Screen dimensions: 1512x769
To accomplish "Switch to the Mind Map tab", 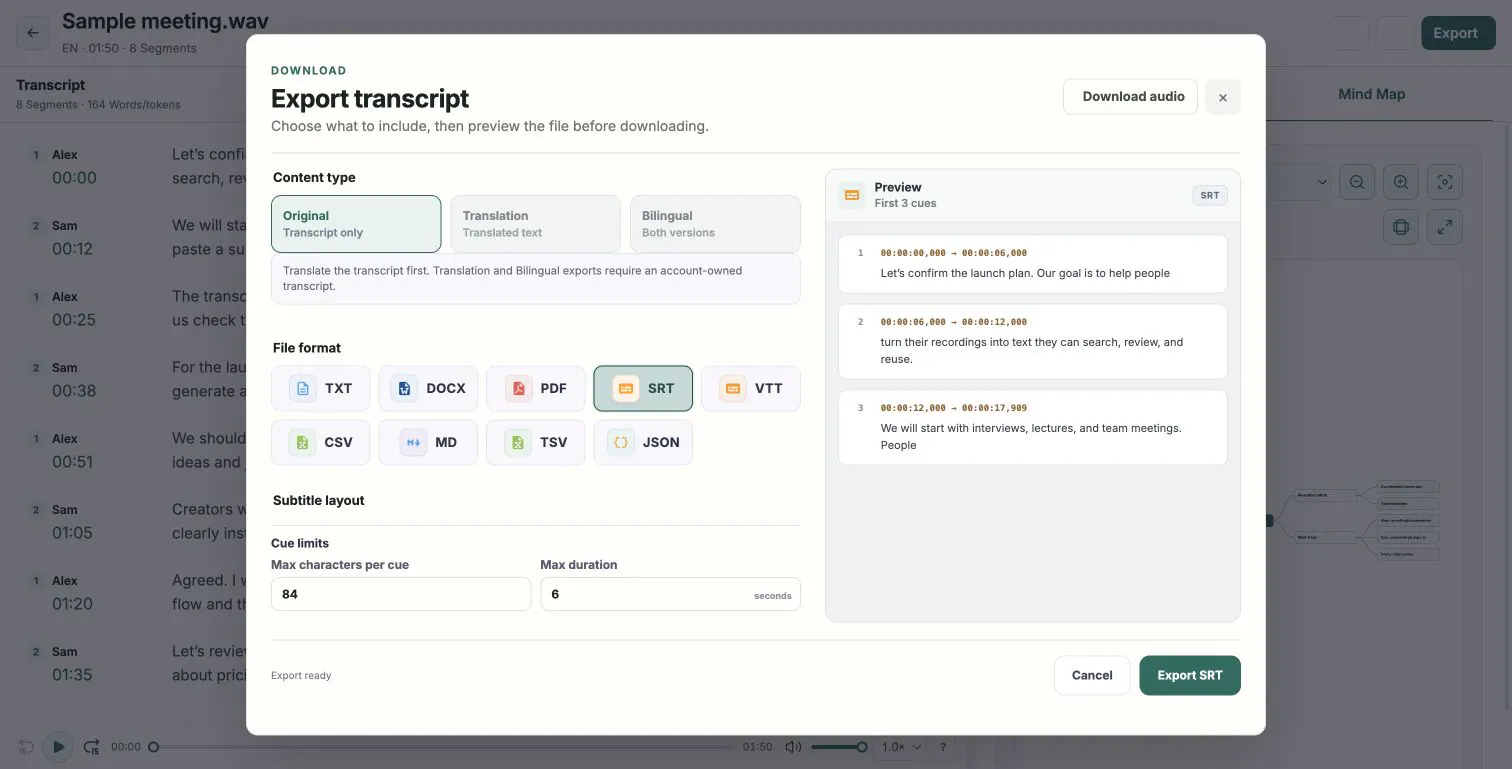I will [1372, 94].
